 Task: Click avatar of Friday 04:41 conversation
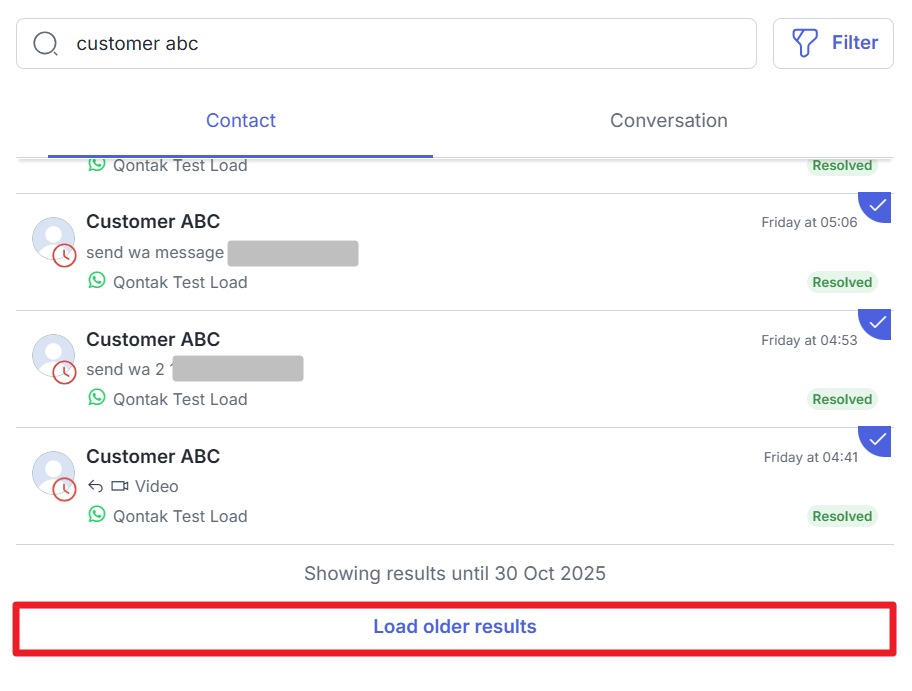point(53,473)
